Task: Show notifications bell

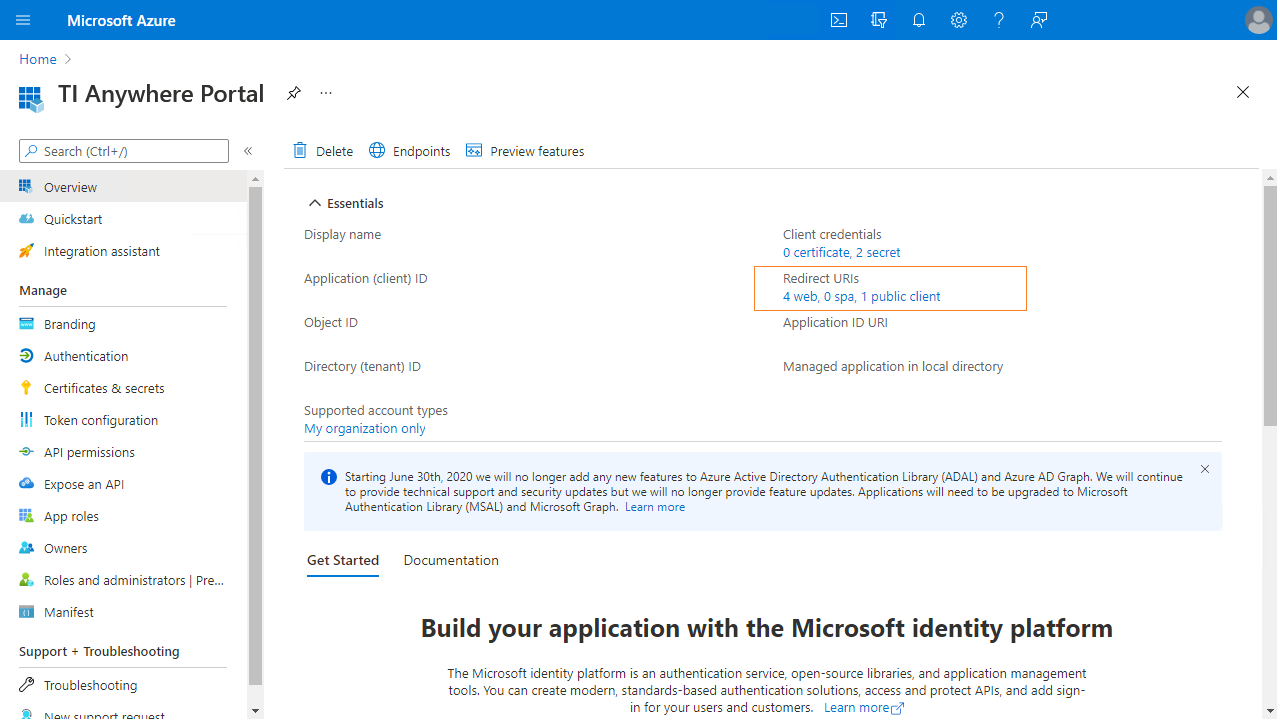Action: coord(919,20)
